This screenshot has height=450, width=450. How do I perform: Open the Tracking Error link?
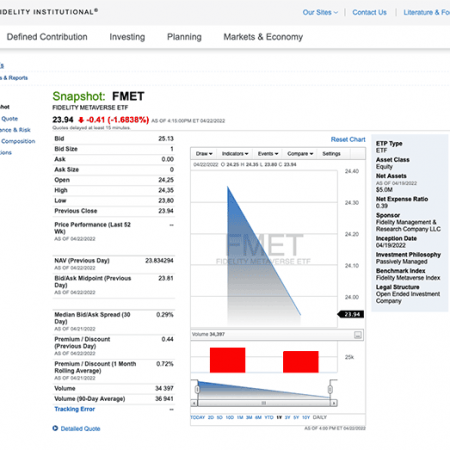click(75, 409)
